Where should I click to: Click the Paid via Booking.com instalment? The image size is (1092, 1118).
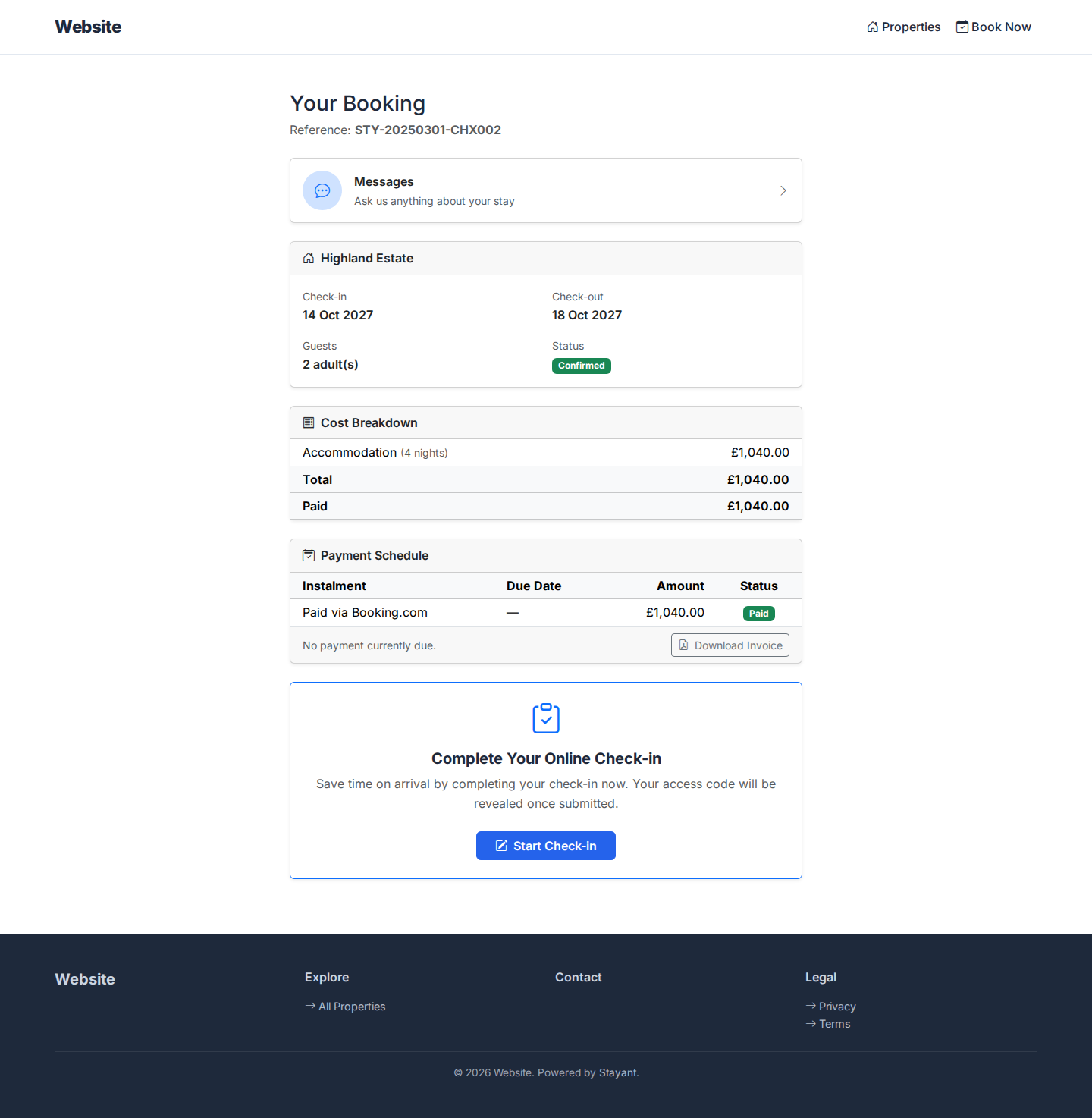[365, 612]
